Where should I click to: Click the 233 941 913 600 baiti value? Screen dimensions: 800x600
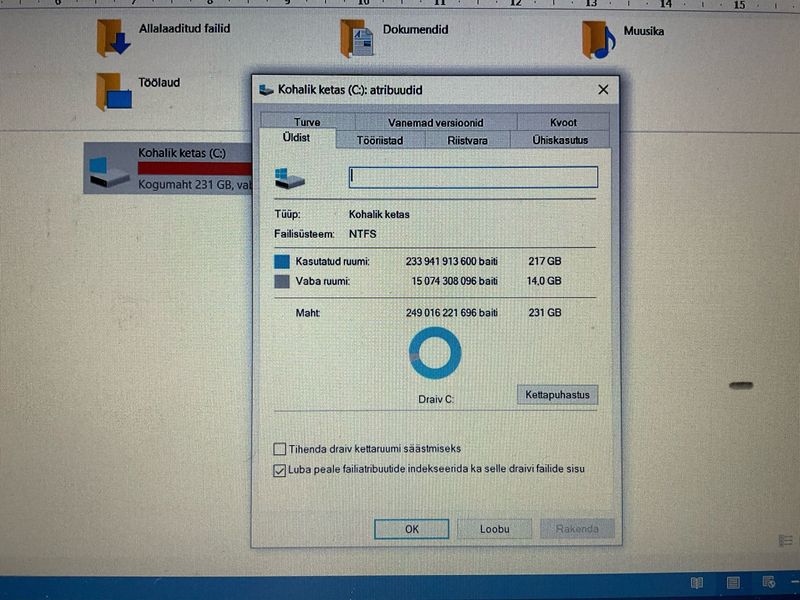[452, 261]
